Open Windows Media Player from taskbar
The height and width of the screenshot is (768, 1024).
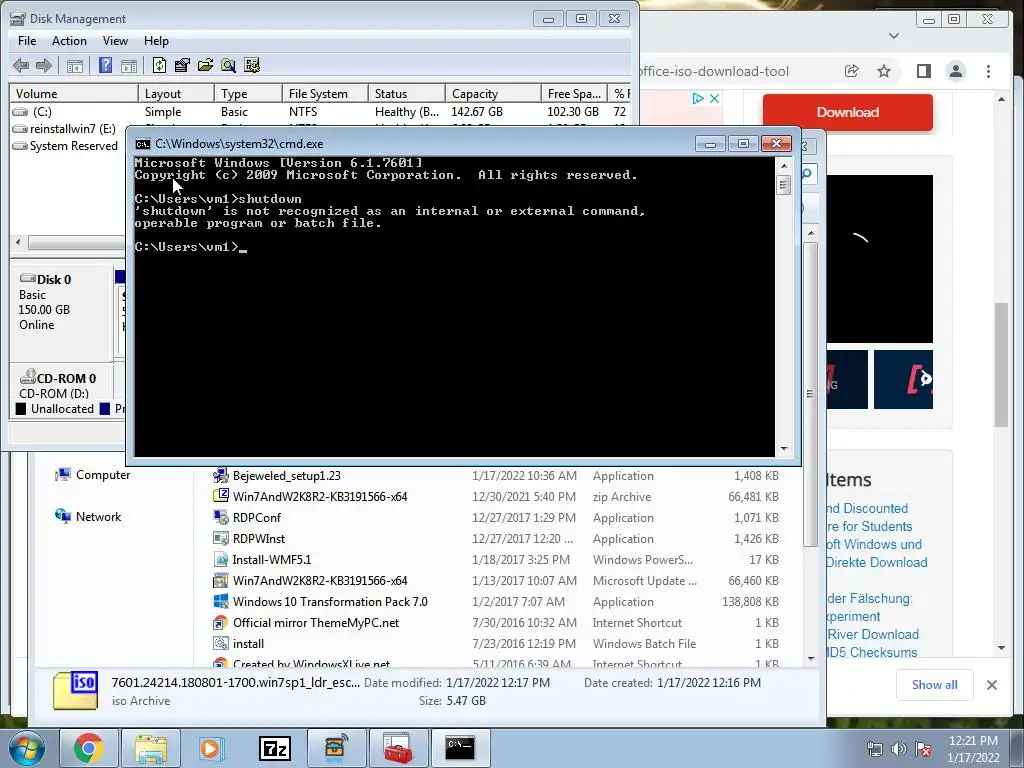click(x=212, y=748)
